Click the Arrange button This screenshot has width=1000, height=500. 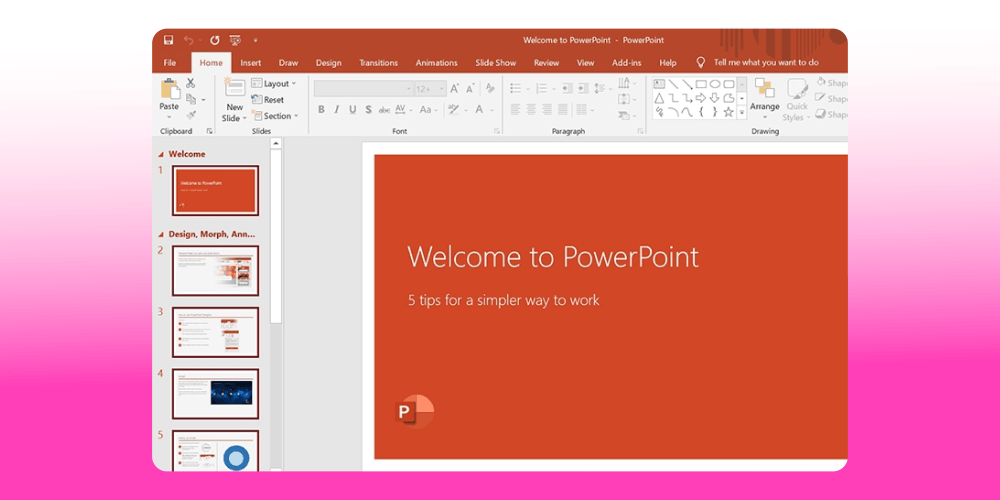pyautogui.click(x=765, y=99)
